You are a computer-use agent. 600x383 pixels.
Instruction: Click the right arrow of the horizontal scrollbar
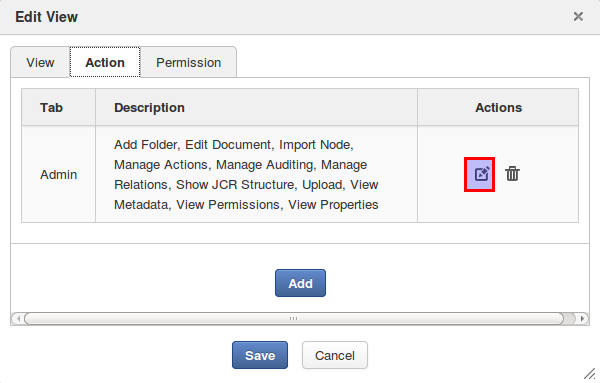click(582, 318)
